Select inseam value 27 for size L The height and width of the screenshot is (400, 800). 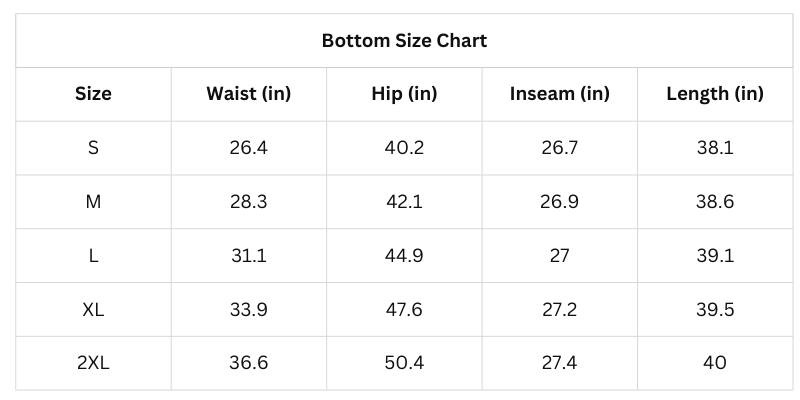[559, 256]
